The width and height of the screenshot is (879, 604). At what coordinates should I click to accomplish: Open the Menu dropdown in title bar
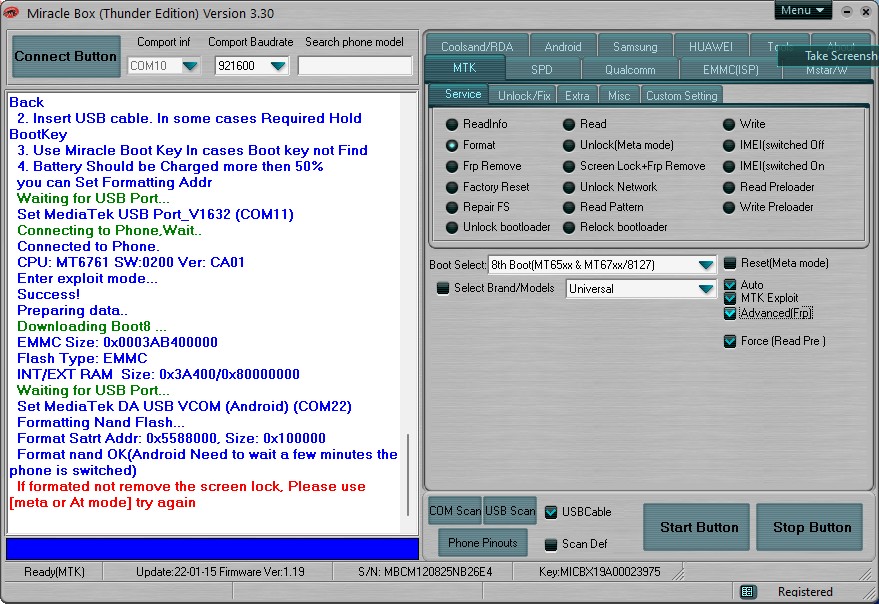(803, 11)
